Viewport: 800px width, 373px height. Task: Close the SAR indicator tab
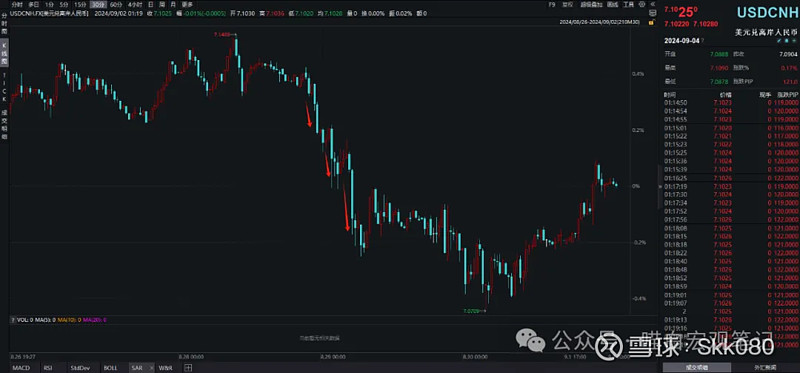coord(152,367)
